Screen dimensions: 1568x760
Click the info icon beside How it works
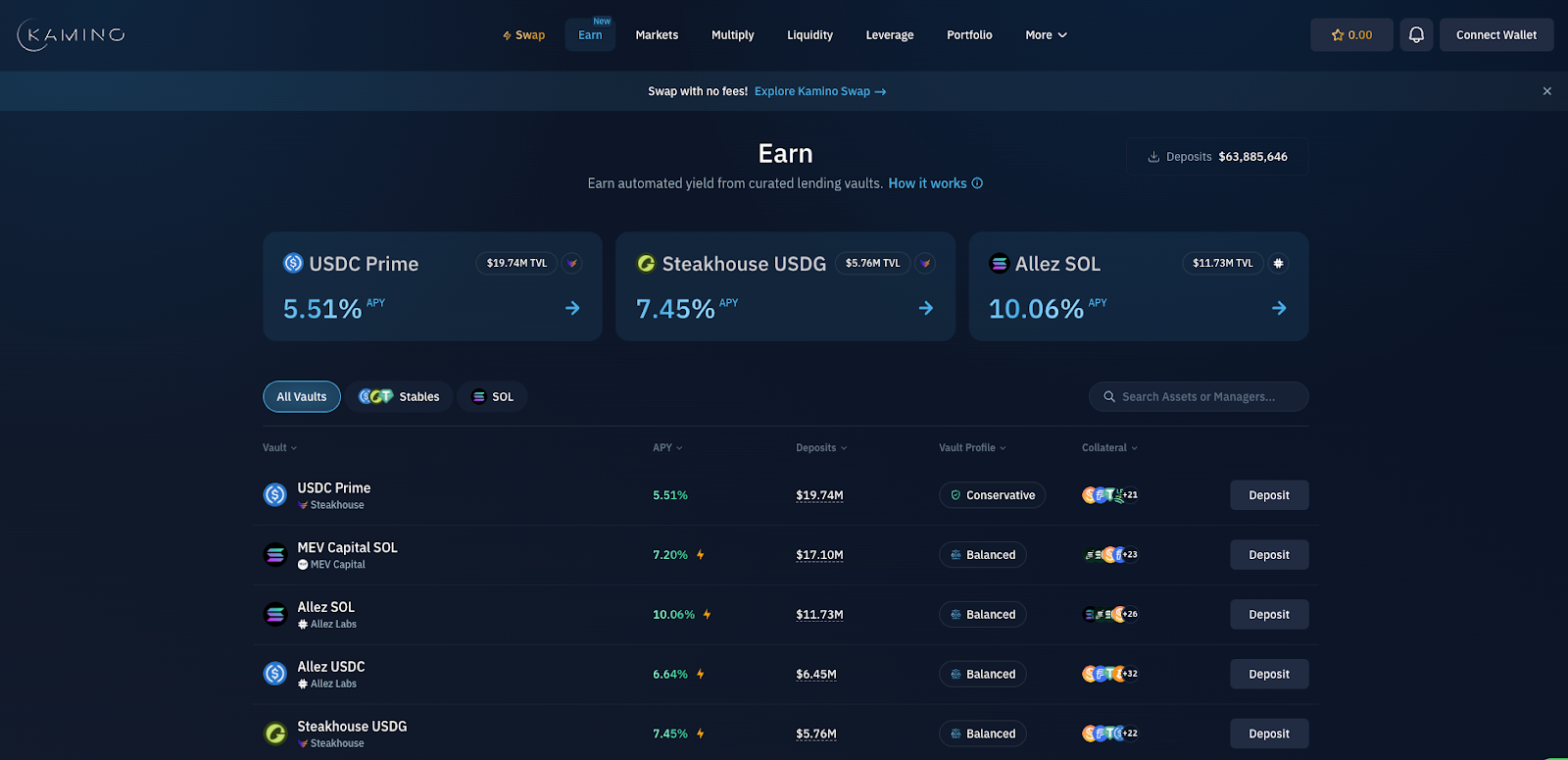click(977, 183)
